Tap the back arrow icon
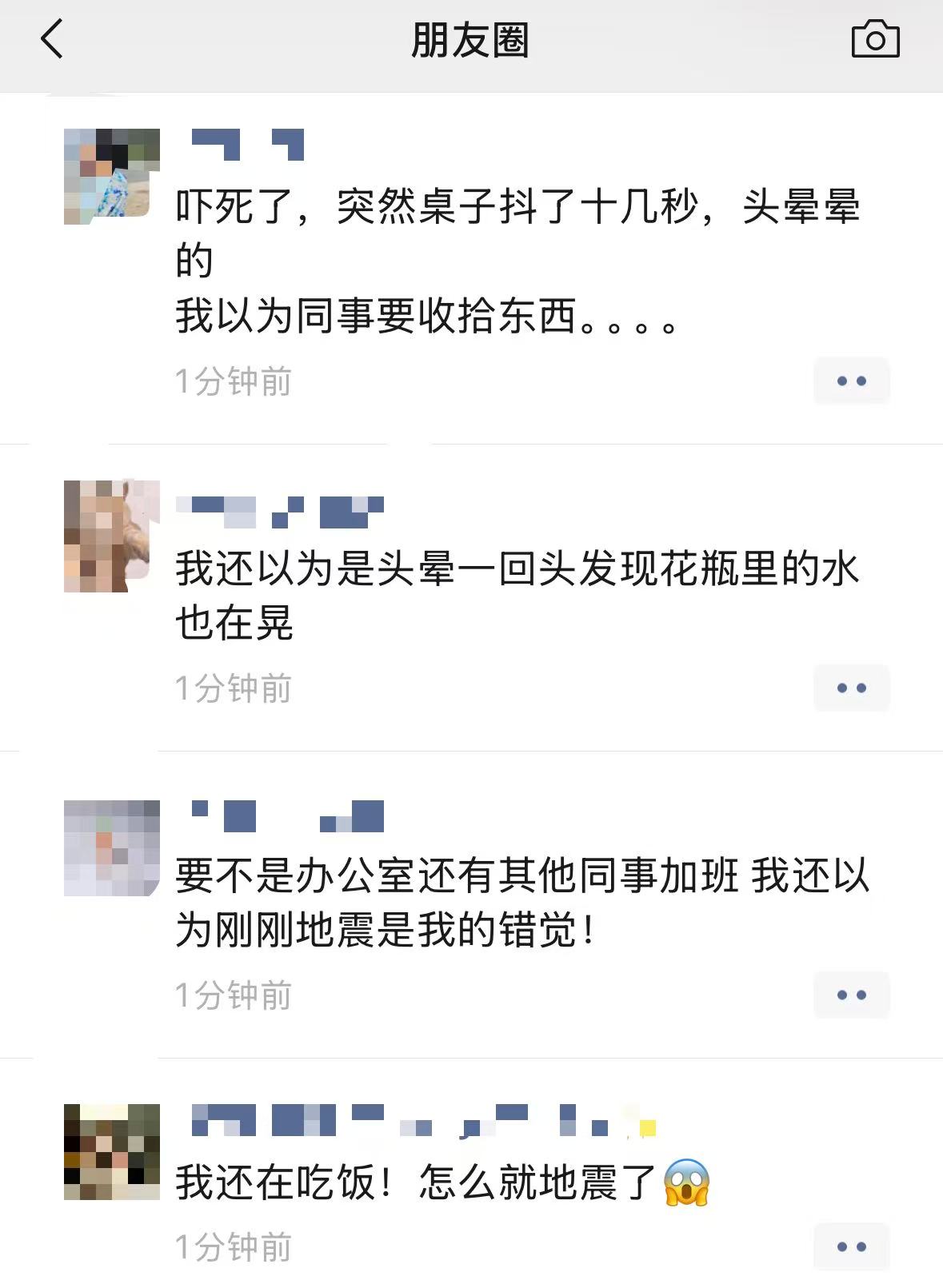This screenshot has width=943, height=1288. coord(52,39)
